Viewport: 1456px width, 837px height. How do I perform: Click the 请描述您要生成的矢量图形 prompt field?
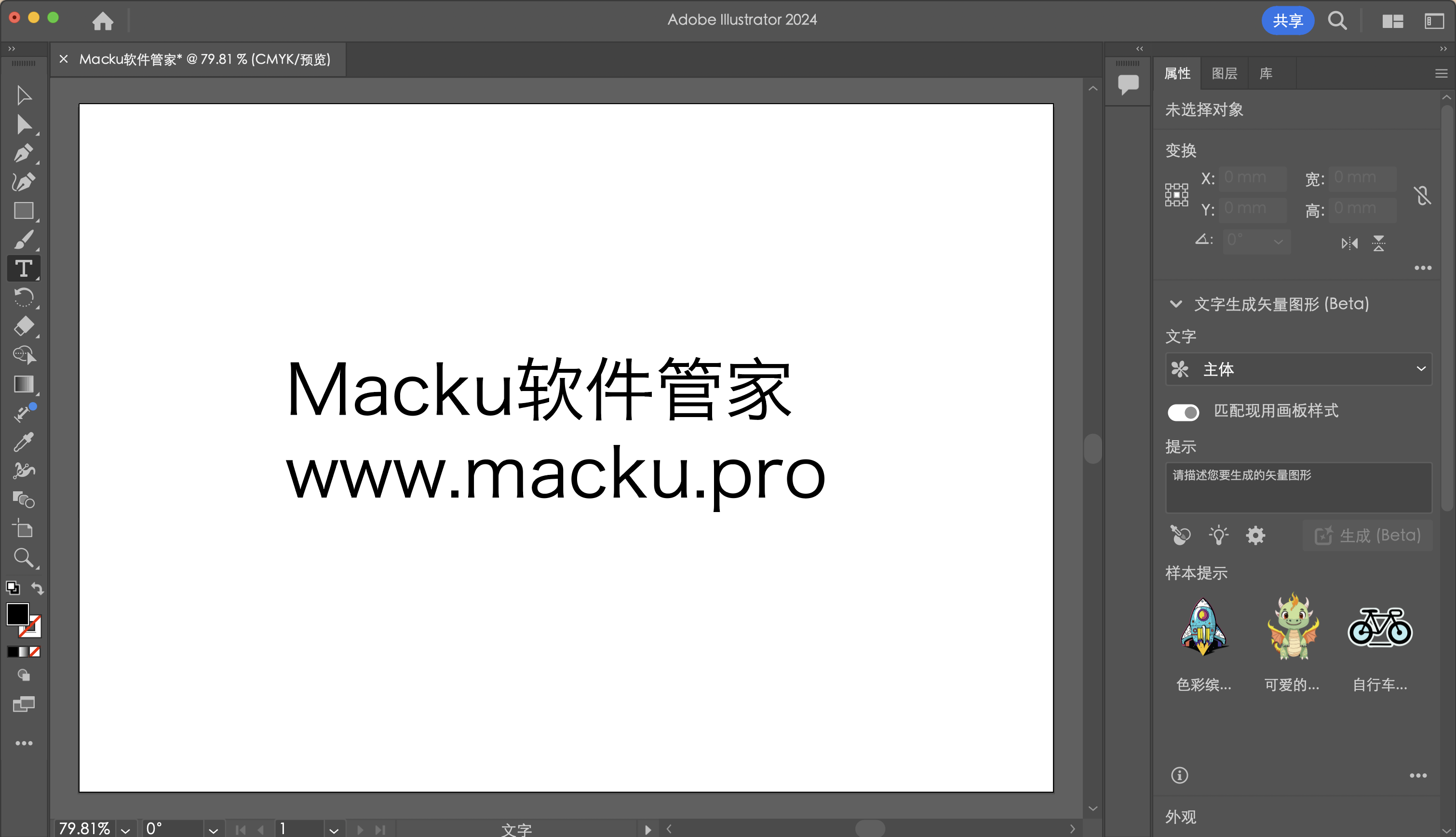pos(1298,487)
